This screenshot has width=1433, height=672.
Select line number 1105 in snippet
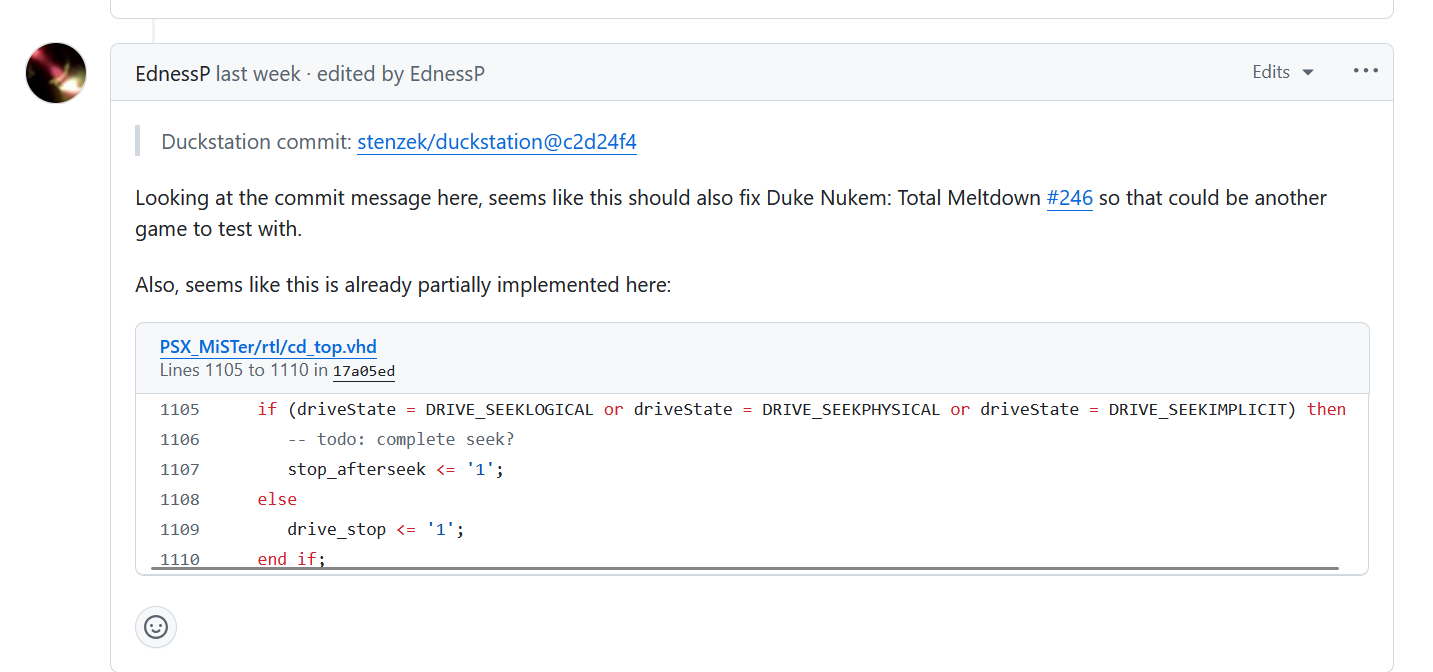180,409
